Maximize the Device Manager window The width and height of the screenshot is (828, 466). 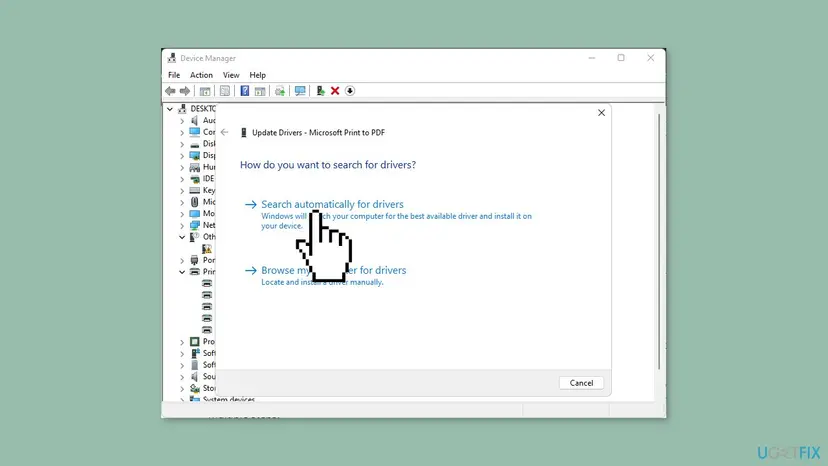click(621, 58)
